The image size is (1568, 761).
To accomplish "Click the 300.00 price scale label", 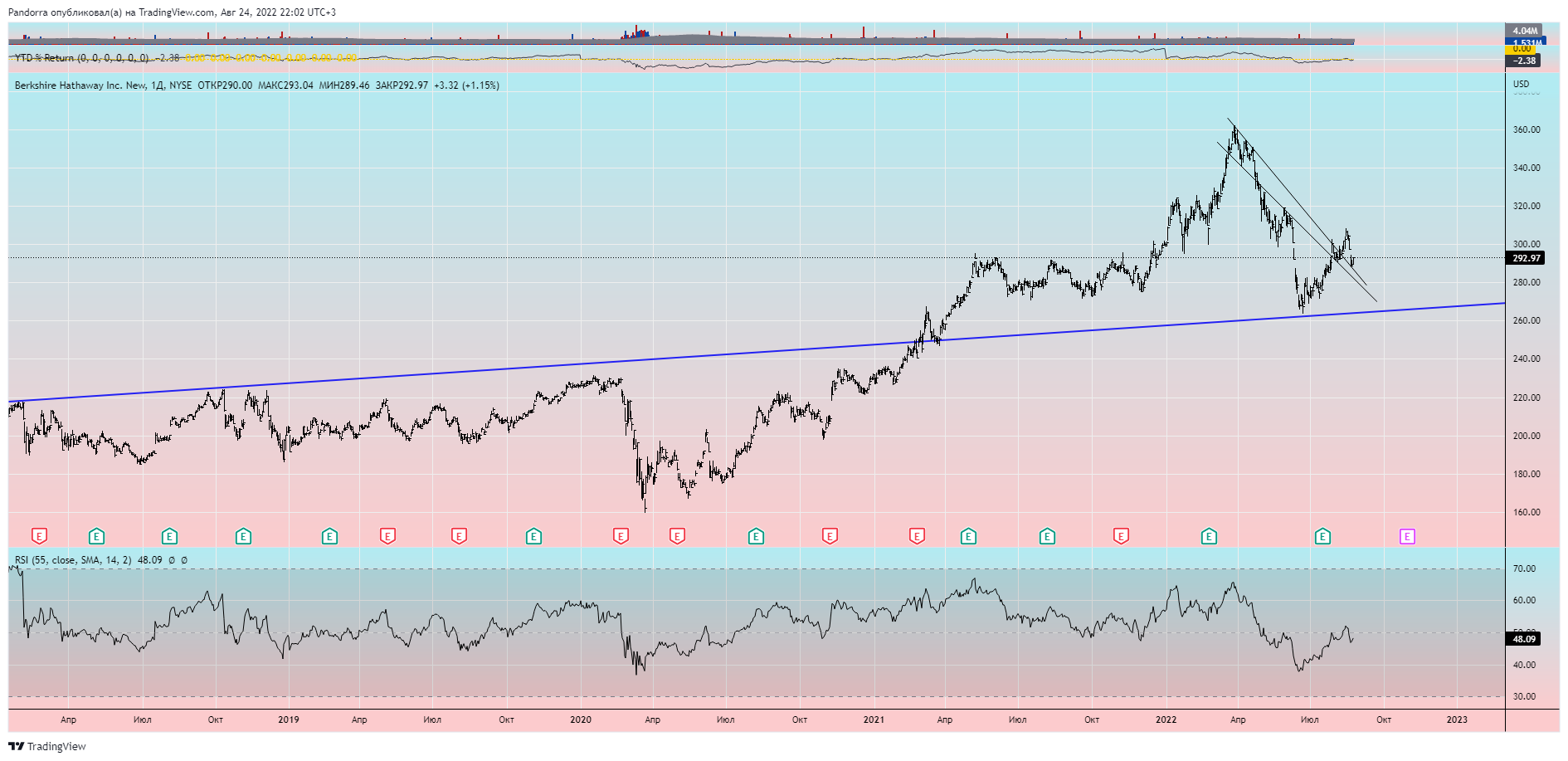I will pyautogui.click(x=1527, y=244).
